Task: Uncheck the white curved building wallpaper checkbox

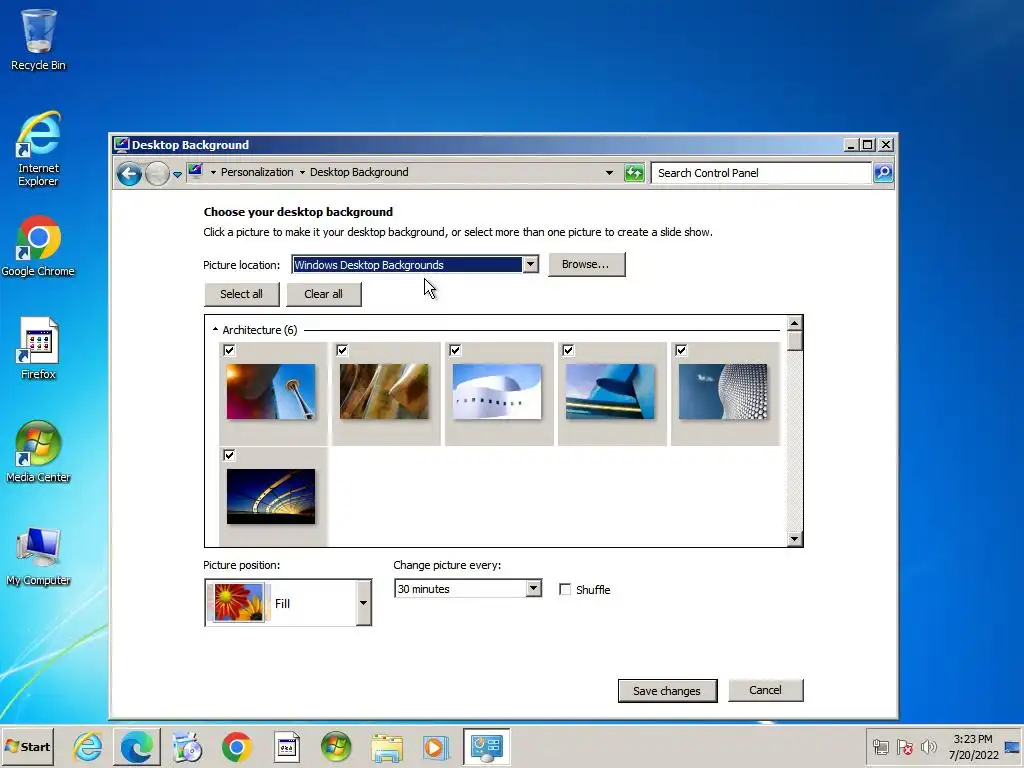Action: tap(455, 351)
